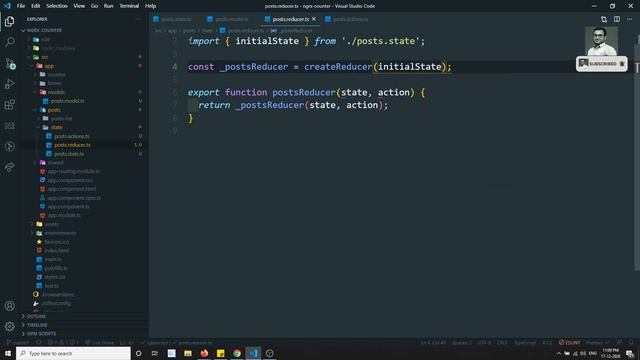
Task: Split the editor to the right
Action: 617,19
